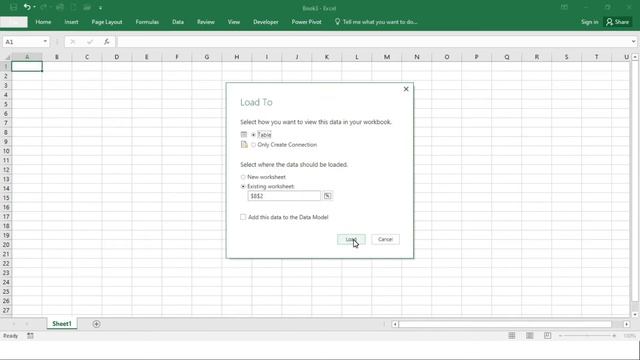Click the lightbulb Tell me icon
Viewport: 640px width, 360px height.
[x=337, y=22]
